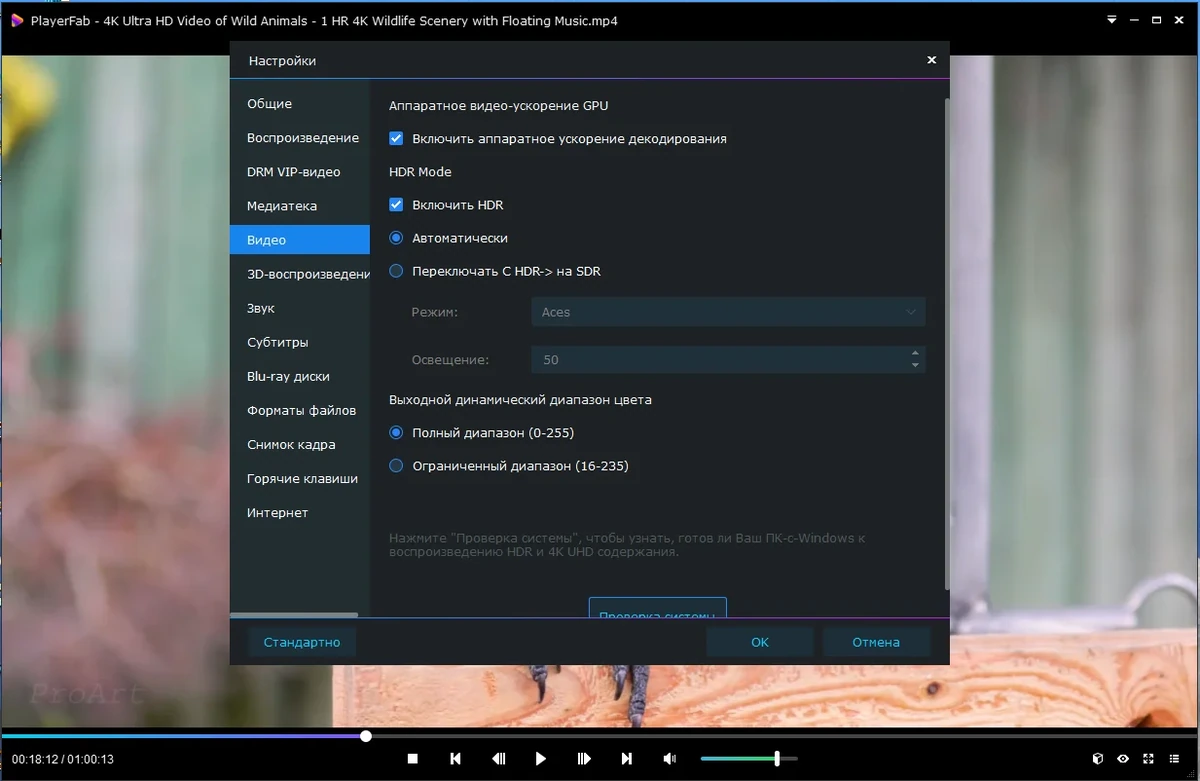1200x781 pixels.
Task: Open the DRM VIP-видео section
Action: [x=300, y=172]
